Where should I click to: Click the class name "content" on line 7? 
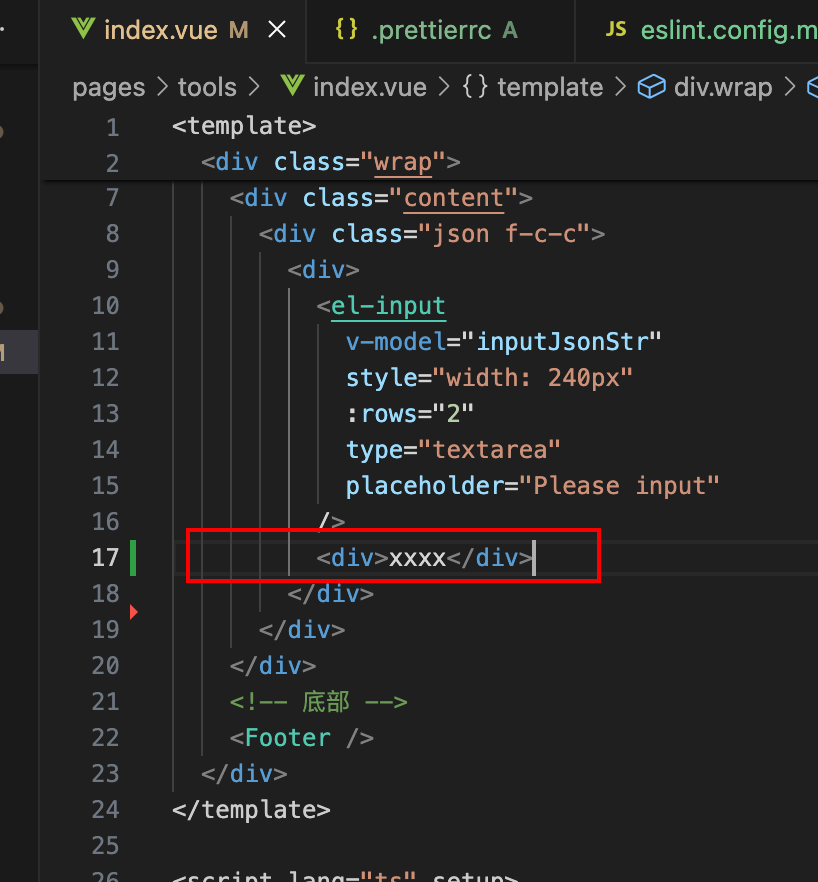(453, 198)
